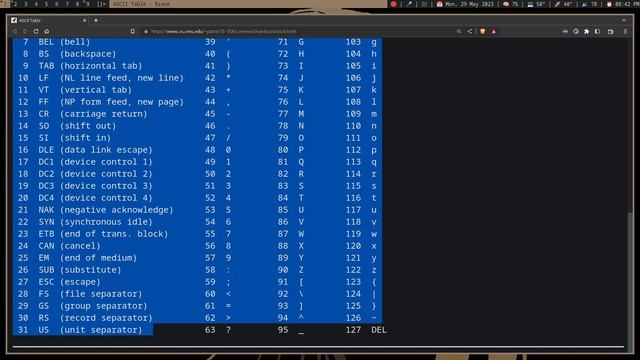Toggle the browser sidebar panel icon

pos(598,31)
